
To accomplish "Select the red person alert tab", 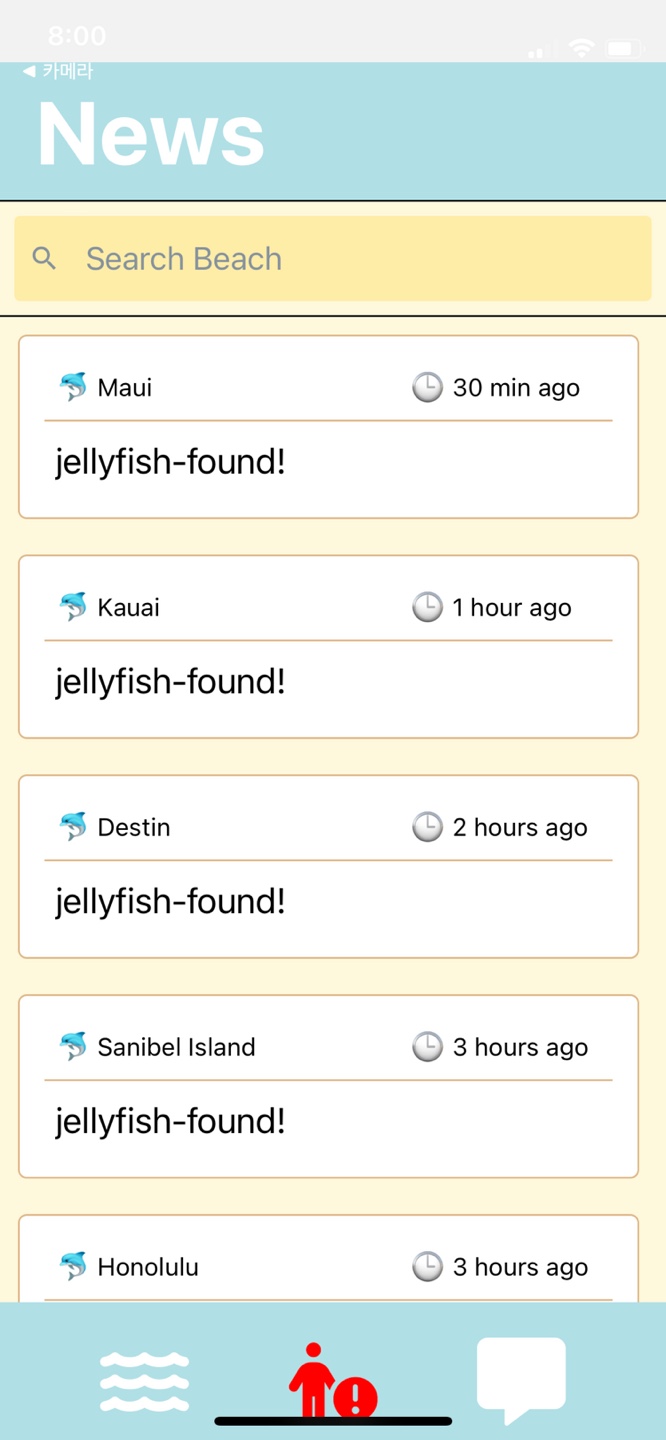I will [331, 1381].
